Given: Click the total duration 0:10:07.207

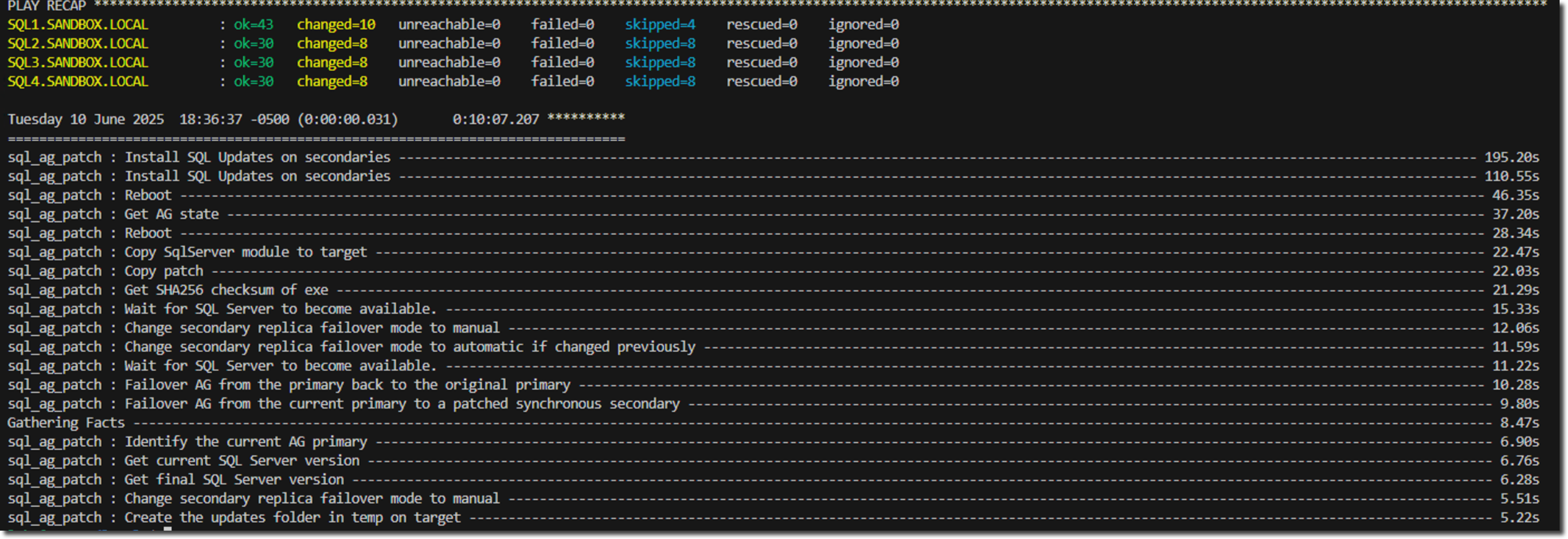Looking at the screenshot, I should click(x=495, y=119).
